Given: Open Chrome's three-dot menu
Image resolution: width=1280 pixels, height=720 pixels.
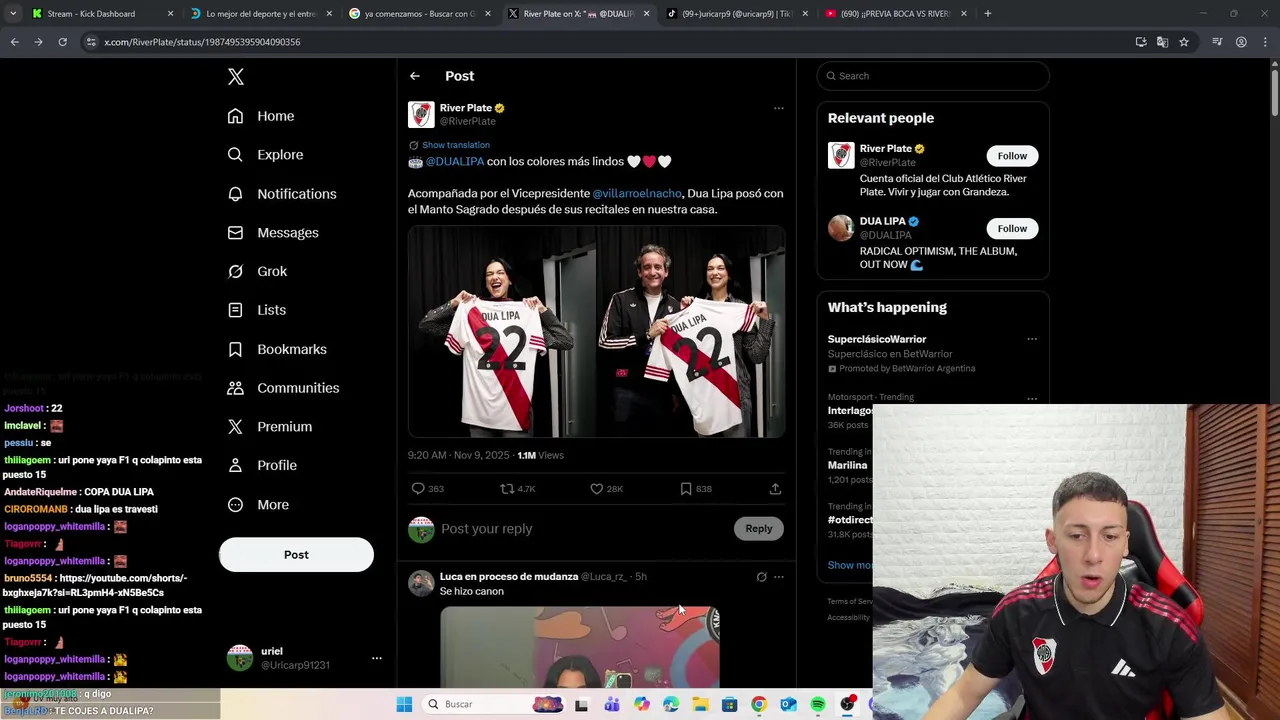Looking at the screenshot, I should 1264,42.
